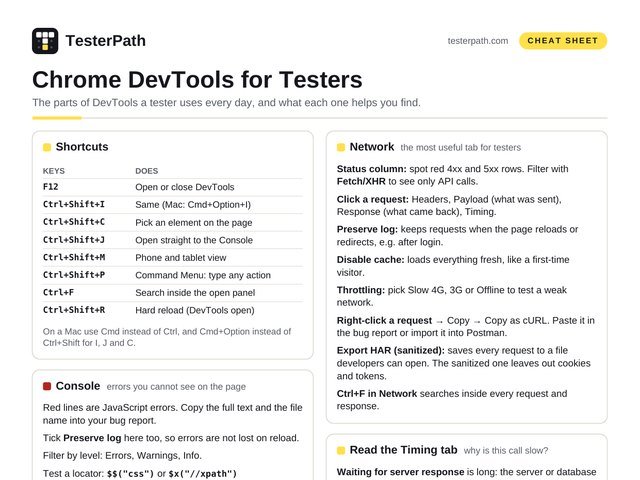This screenshot has width=640, height=480.
Task: Click yellow square beside Read the Timing tab
Action: tap(341, 450)
